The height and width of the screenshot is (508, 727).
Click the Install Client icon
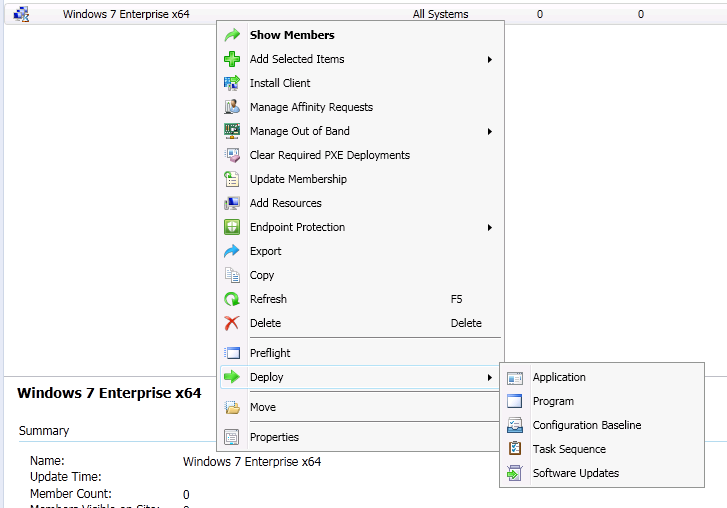(232, 83)
